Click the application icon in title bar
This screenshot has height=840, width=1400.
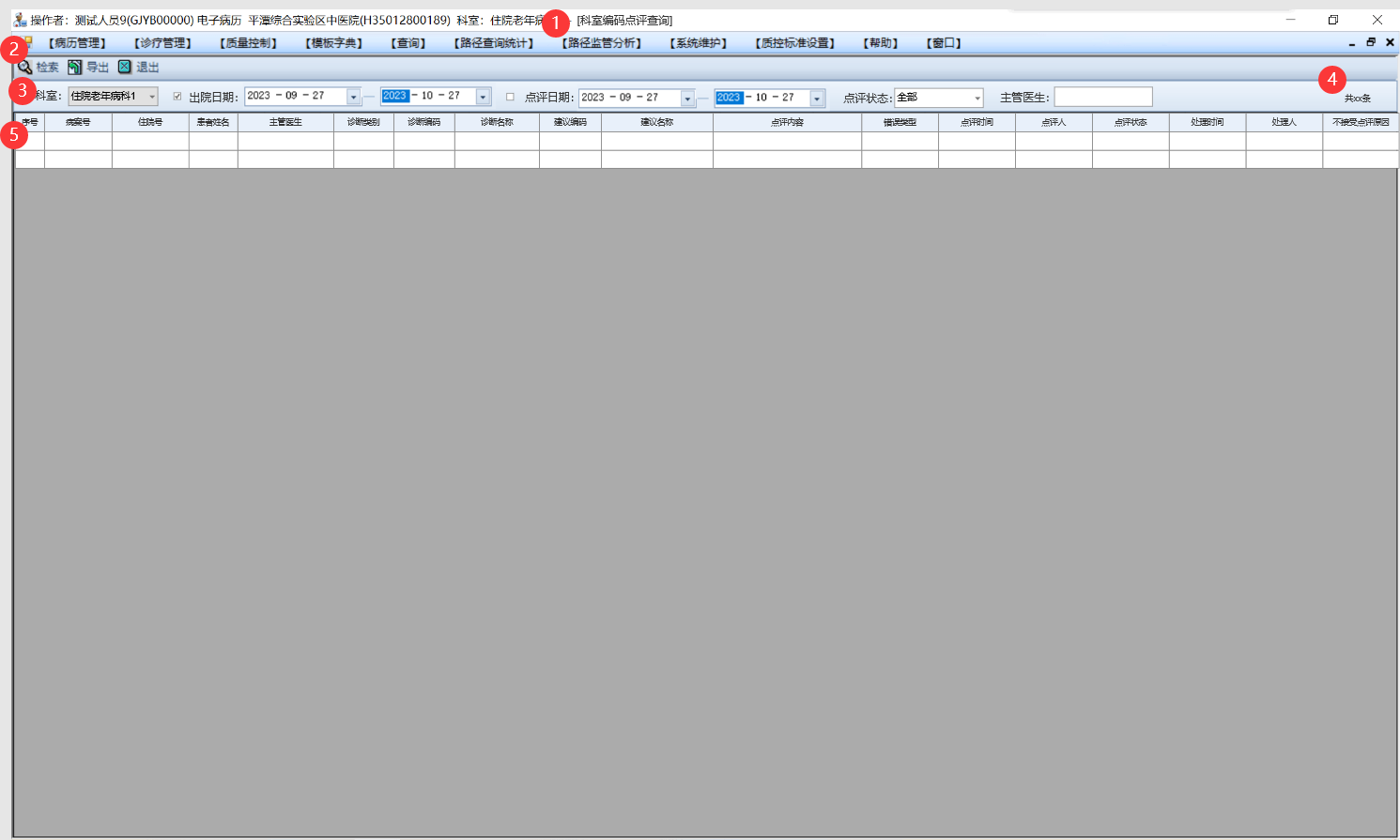tap(20, 20)
